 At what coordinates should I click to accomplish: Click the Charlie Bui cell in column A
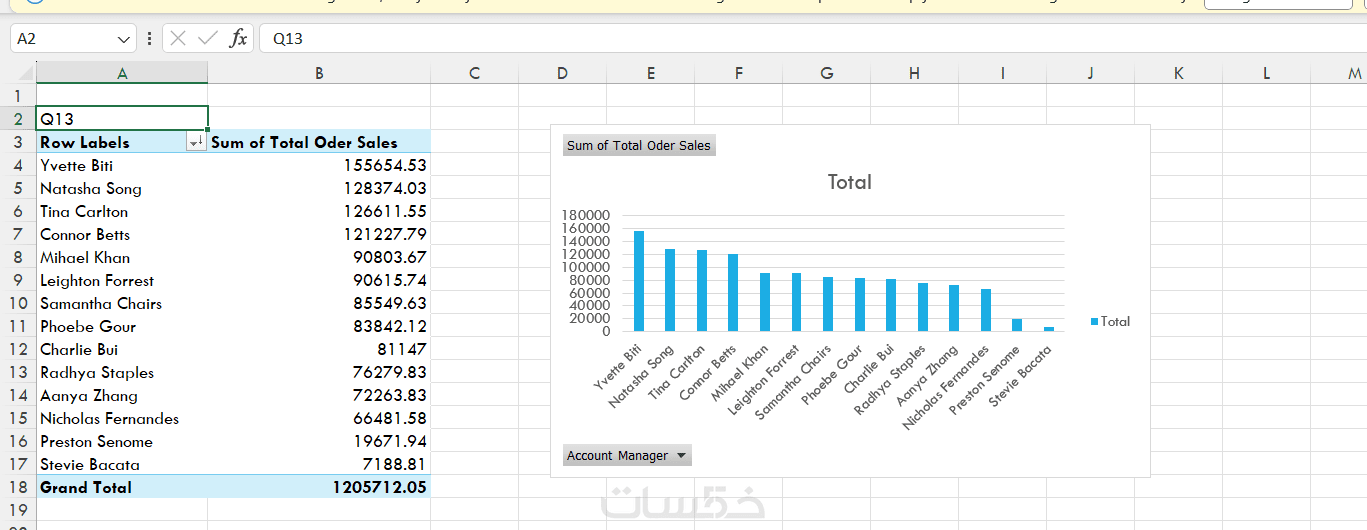coord(122,349)
